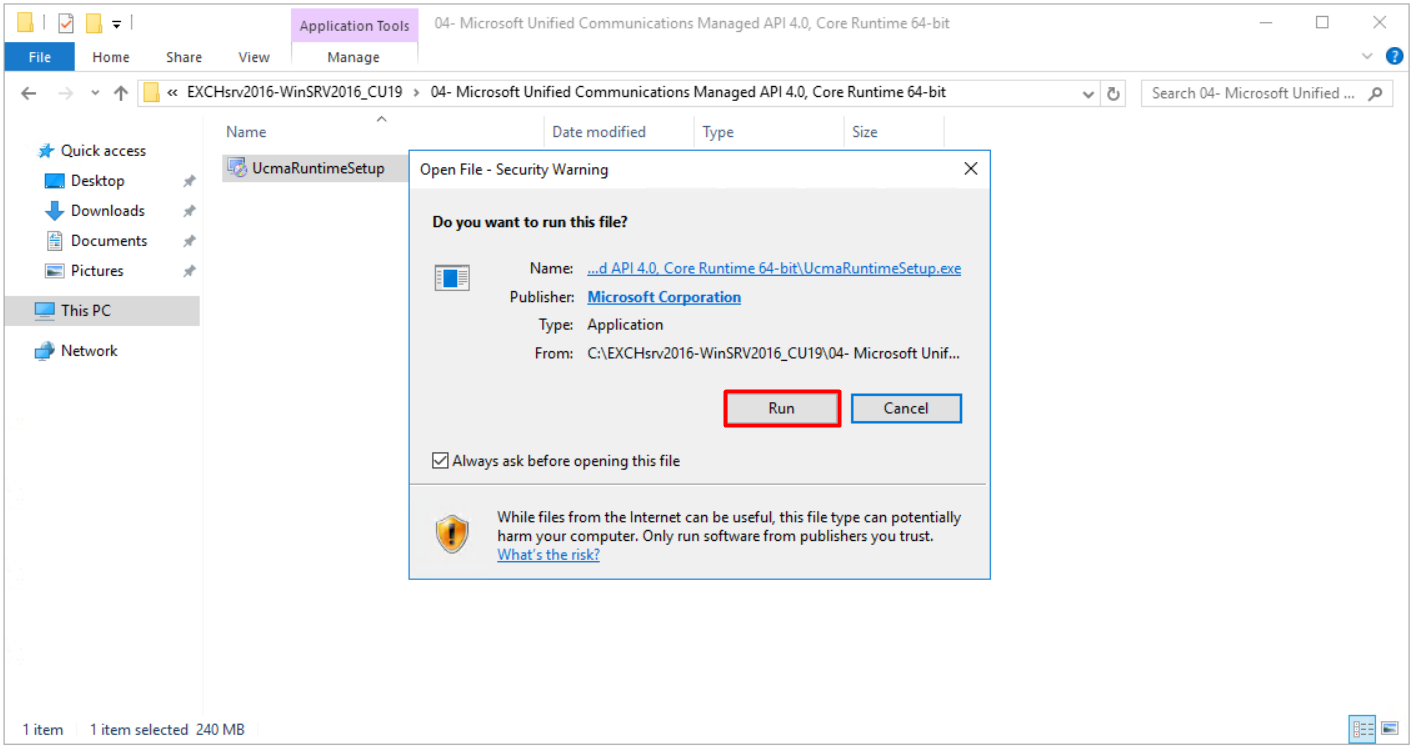1414x749 pixels.
Task: Click the shield warning icon in dialog
Action: 452,535
